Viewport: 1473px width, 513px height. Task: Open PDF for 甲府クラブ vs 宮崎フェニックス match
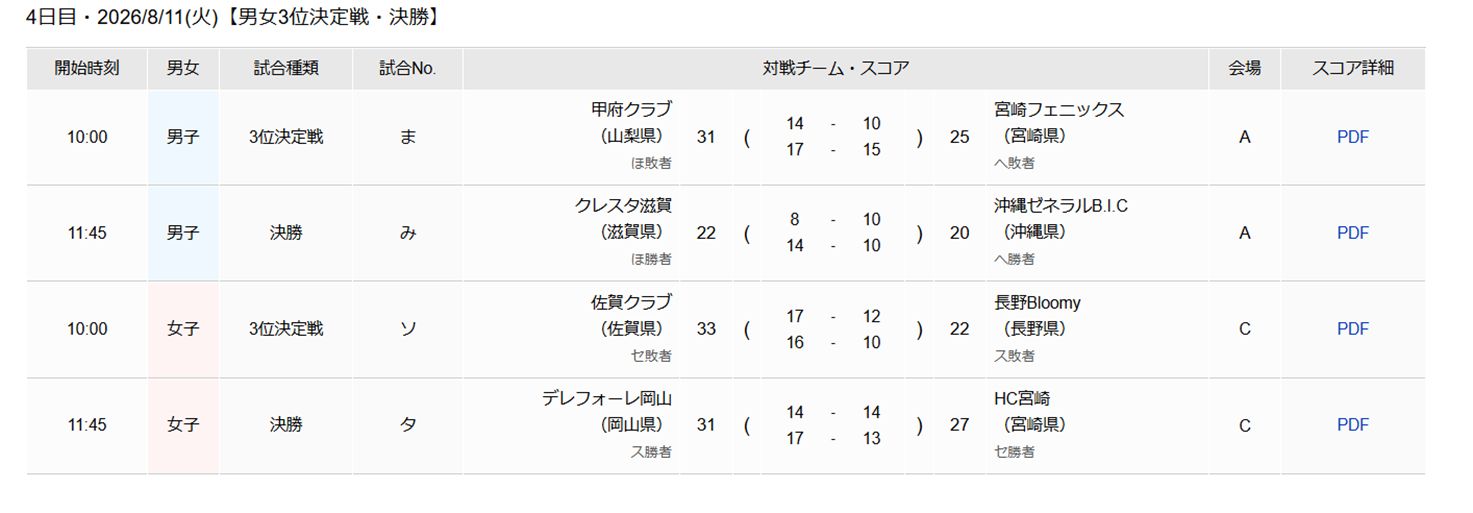1352,137
